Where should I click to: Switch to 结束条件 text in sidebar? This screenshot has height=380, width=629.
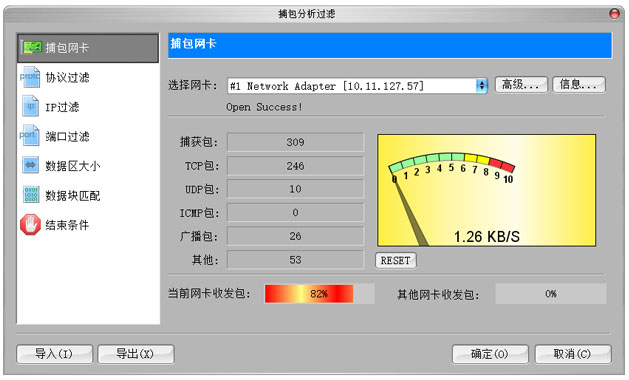67,225
